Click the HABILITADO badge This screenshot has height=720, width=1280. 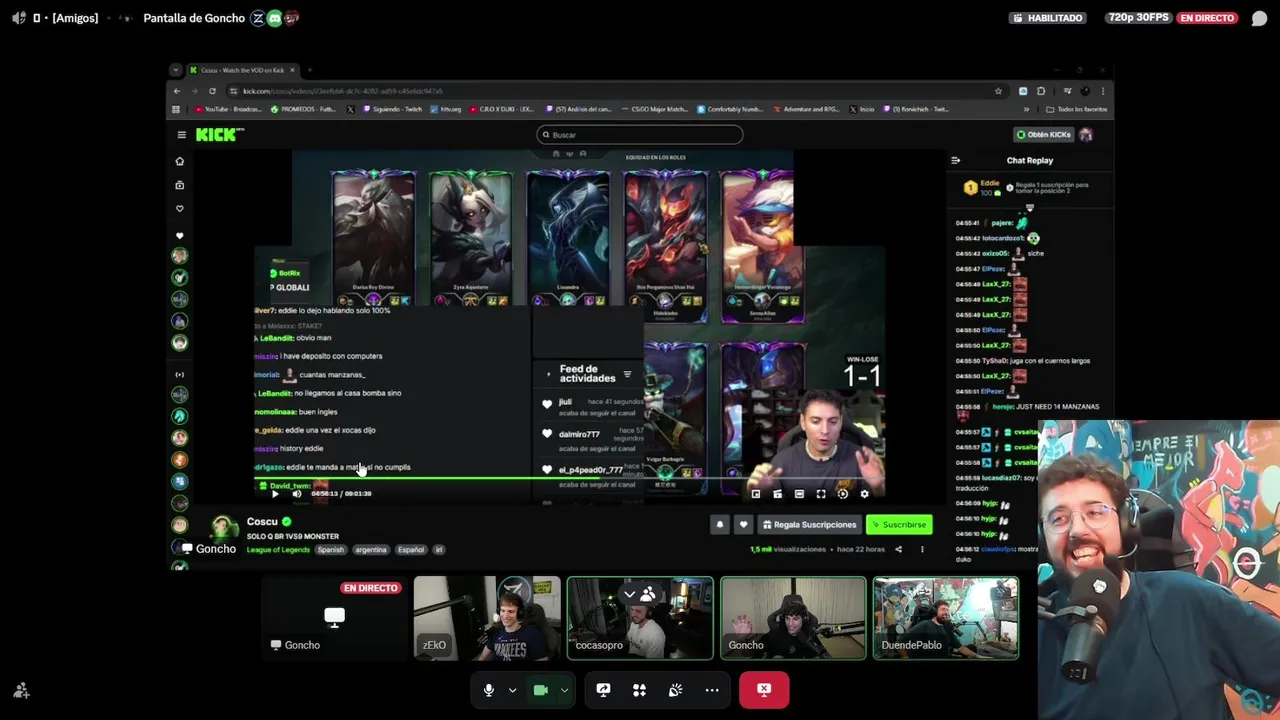[1048, 18]
